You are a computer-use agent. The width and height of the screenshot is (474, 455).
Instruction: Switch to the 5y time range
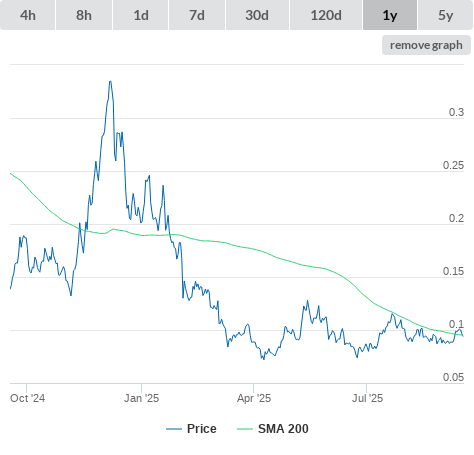pyautogui.click(x=445, y=15)
